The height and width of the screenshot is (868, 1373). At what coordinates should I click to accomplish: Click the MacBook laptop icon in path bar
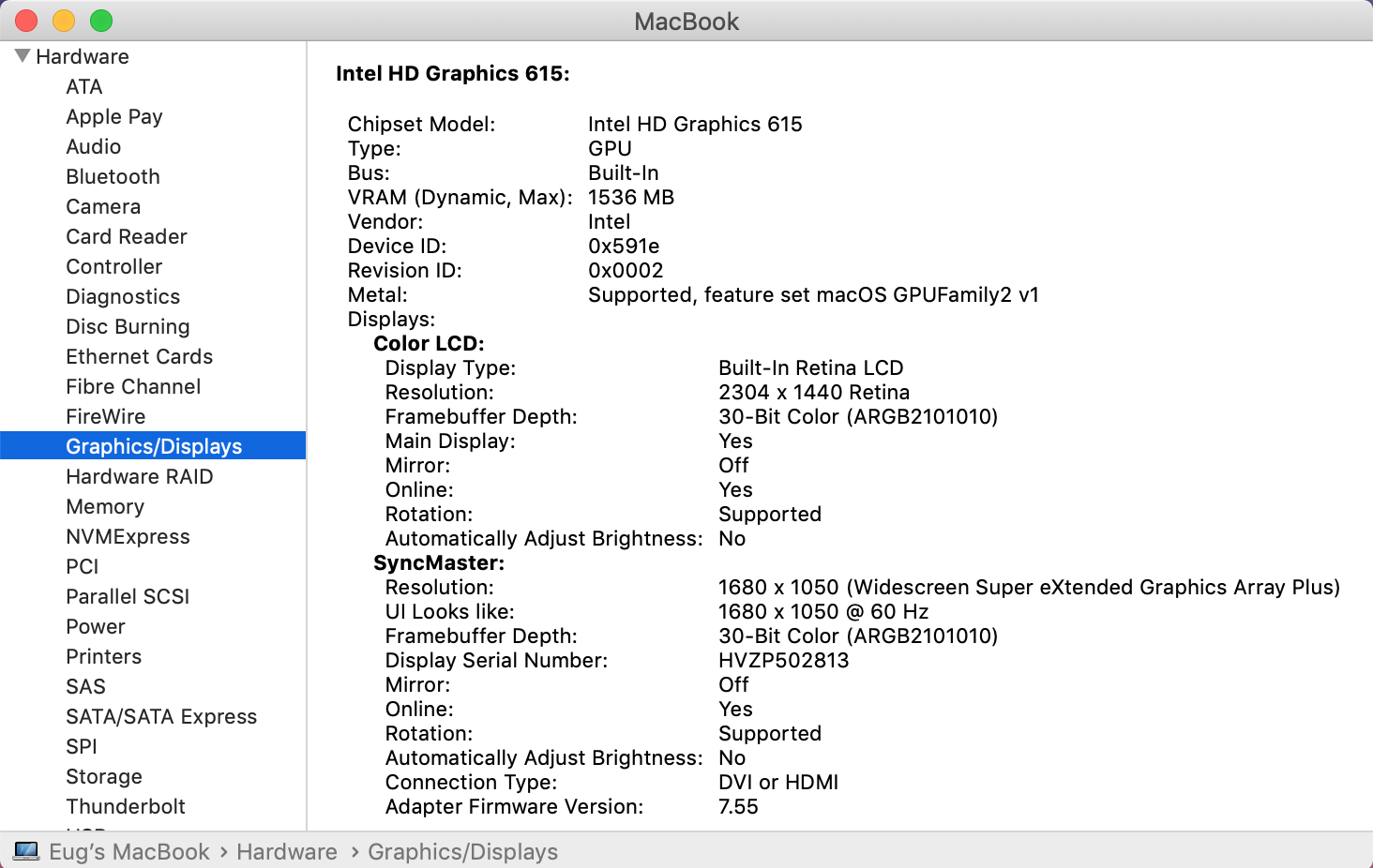(x=26, y=851)
